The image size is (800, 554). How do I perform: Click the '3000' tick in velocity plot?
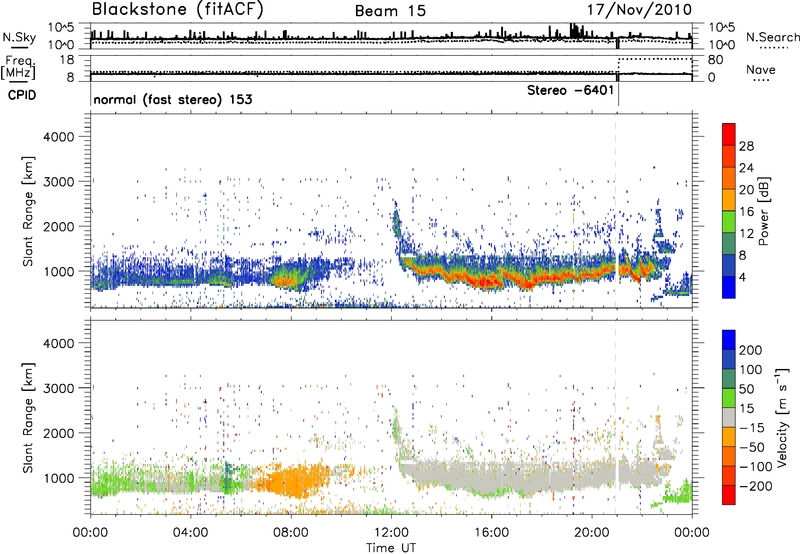(x=58, y=388)
